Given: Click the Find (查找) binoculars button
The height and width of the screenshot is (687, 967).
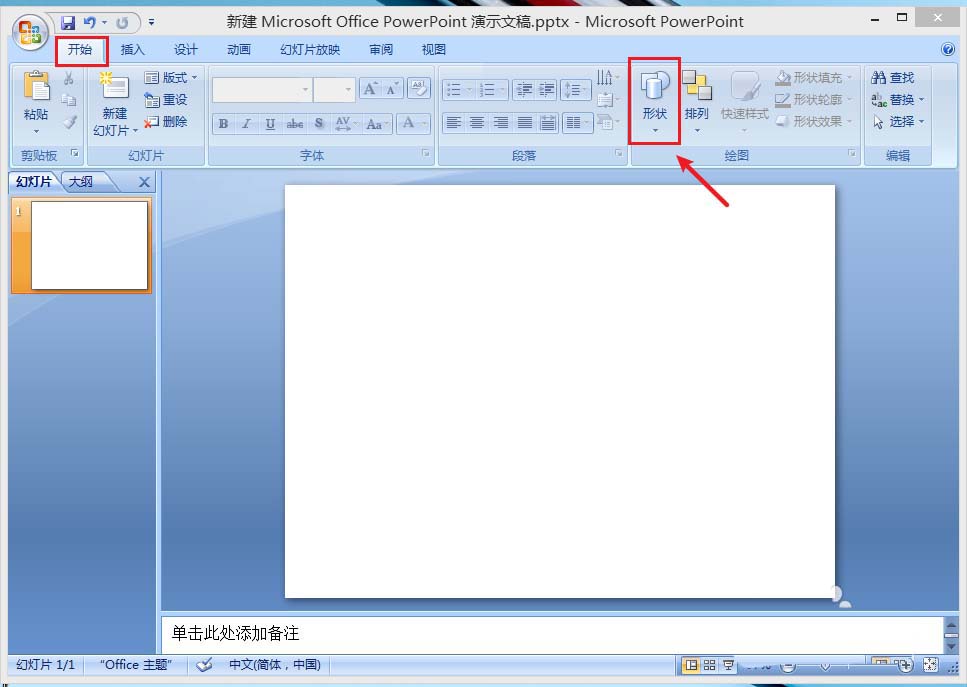Looking at the screenshot, I should point(892,78).
